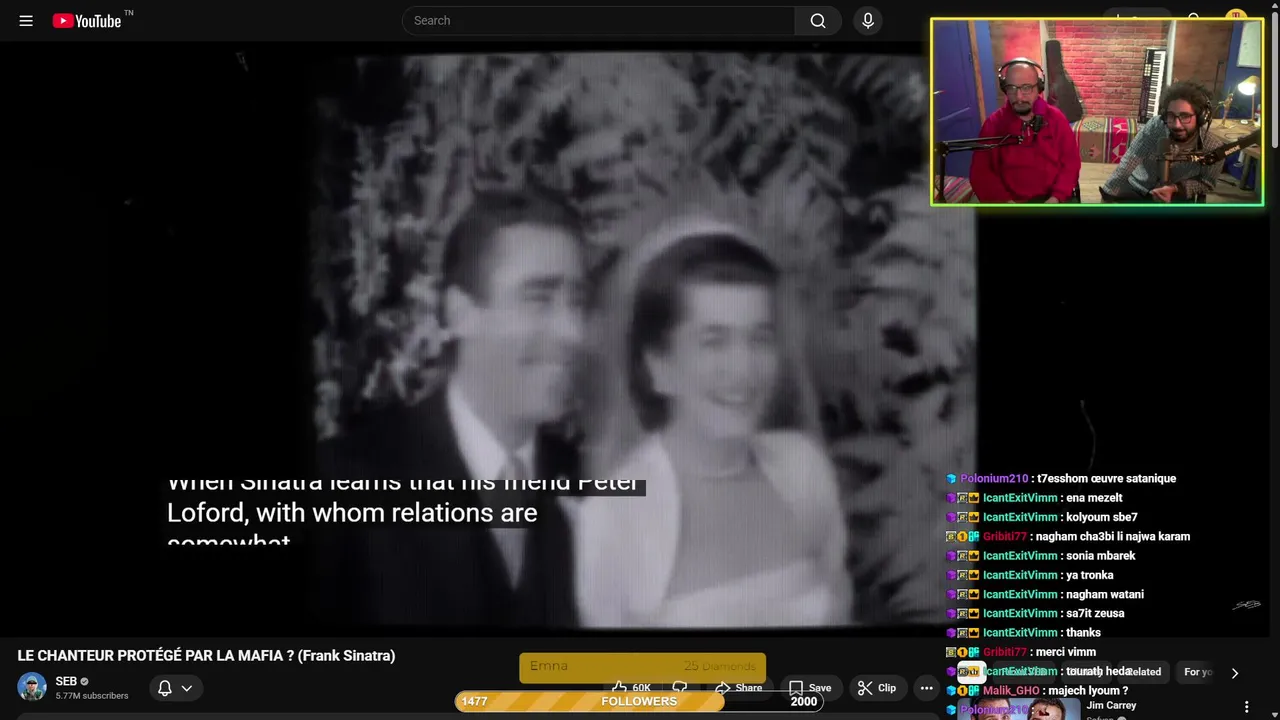Viewport: 1280px width, 720px height.
Task: Click the magnifying glass search button
Action: (818, 20)
